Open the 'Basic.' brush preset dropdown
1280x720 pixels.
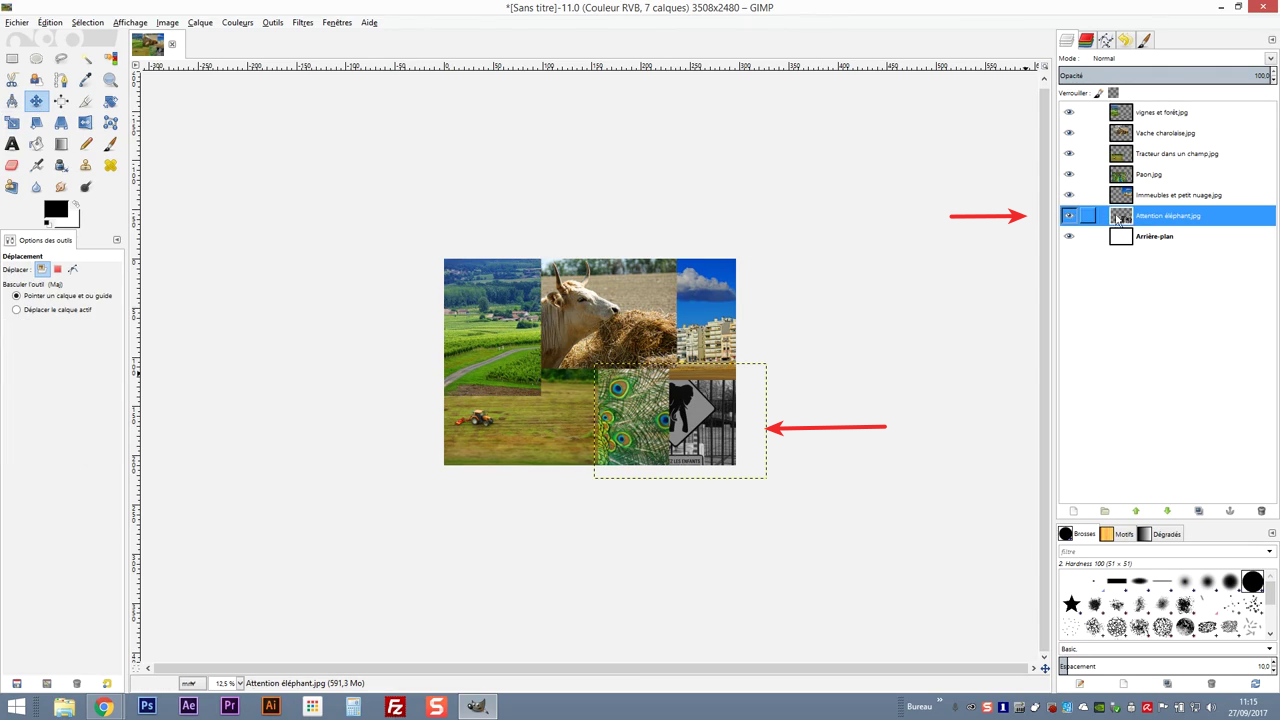(1269, 649)
